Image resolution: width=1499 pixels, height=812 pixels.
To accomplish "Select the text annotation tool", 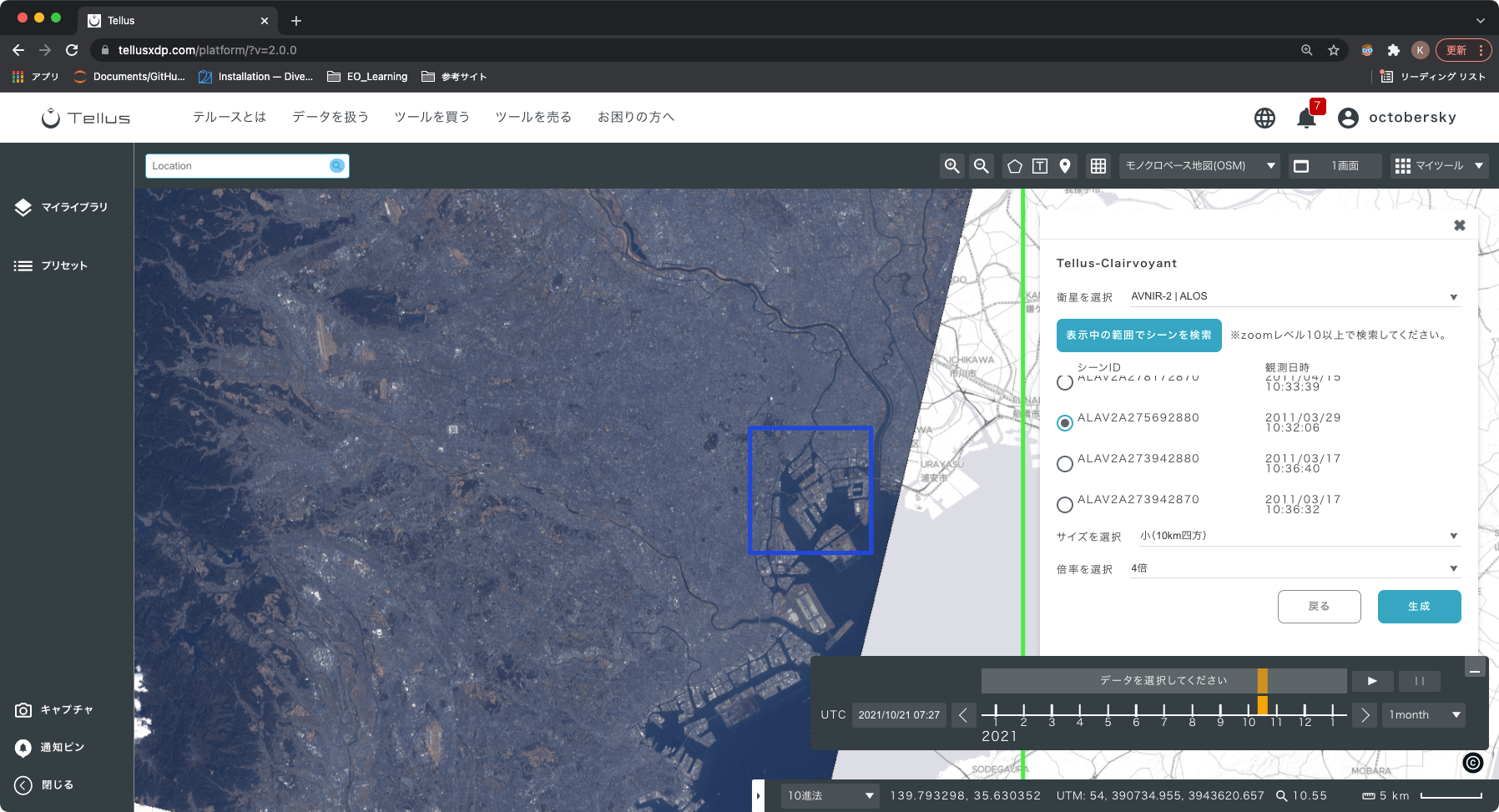I will tap(1040, 166).
